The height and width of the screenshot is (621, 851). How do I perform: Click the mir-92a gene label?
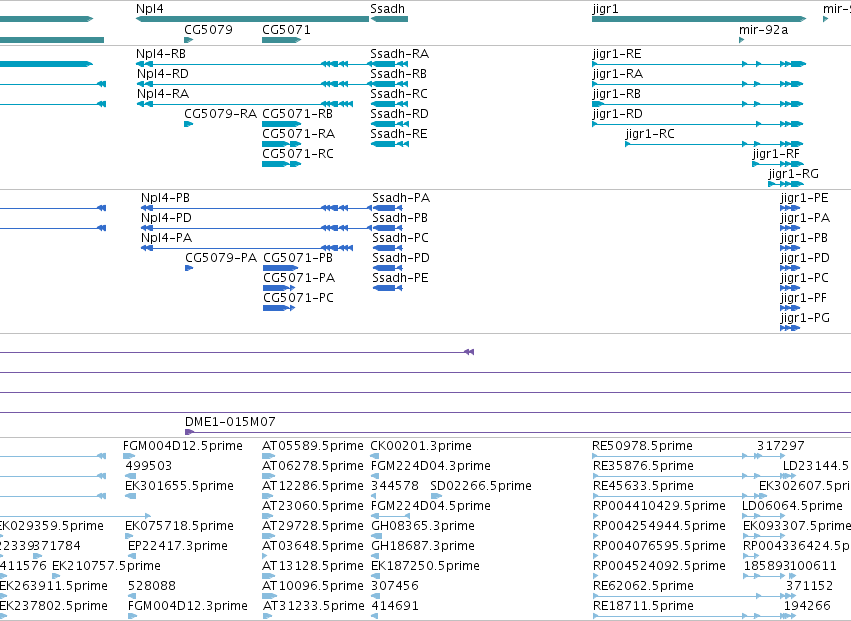tap(764, 29)
